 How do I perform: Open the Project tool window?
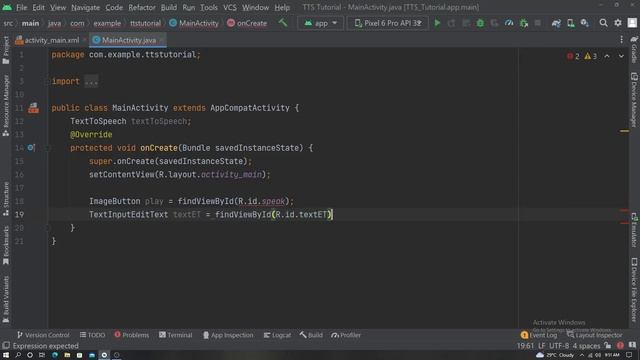(x=6, y=50)
